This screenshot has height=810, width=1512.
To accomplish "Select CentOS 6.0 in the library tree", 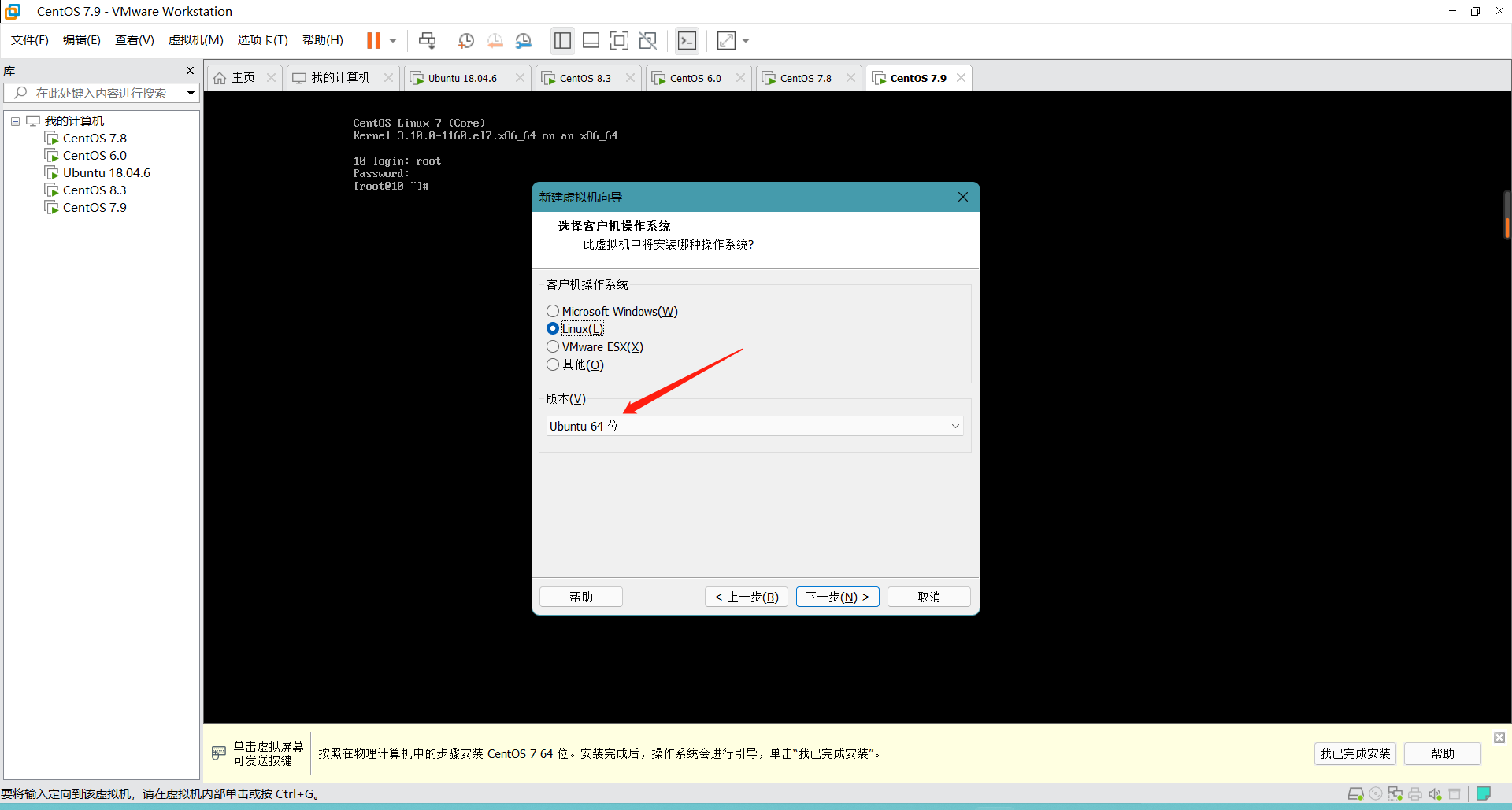I will pyautogui.click(x=94, y=156).
